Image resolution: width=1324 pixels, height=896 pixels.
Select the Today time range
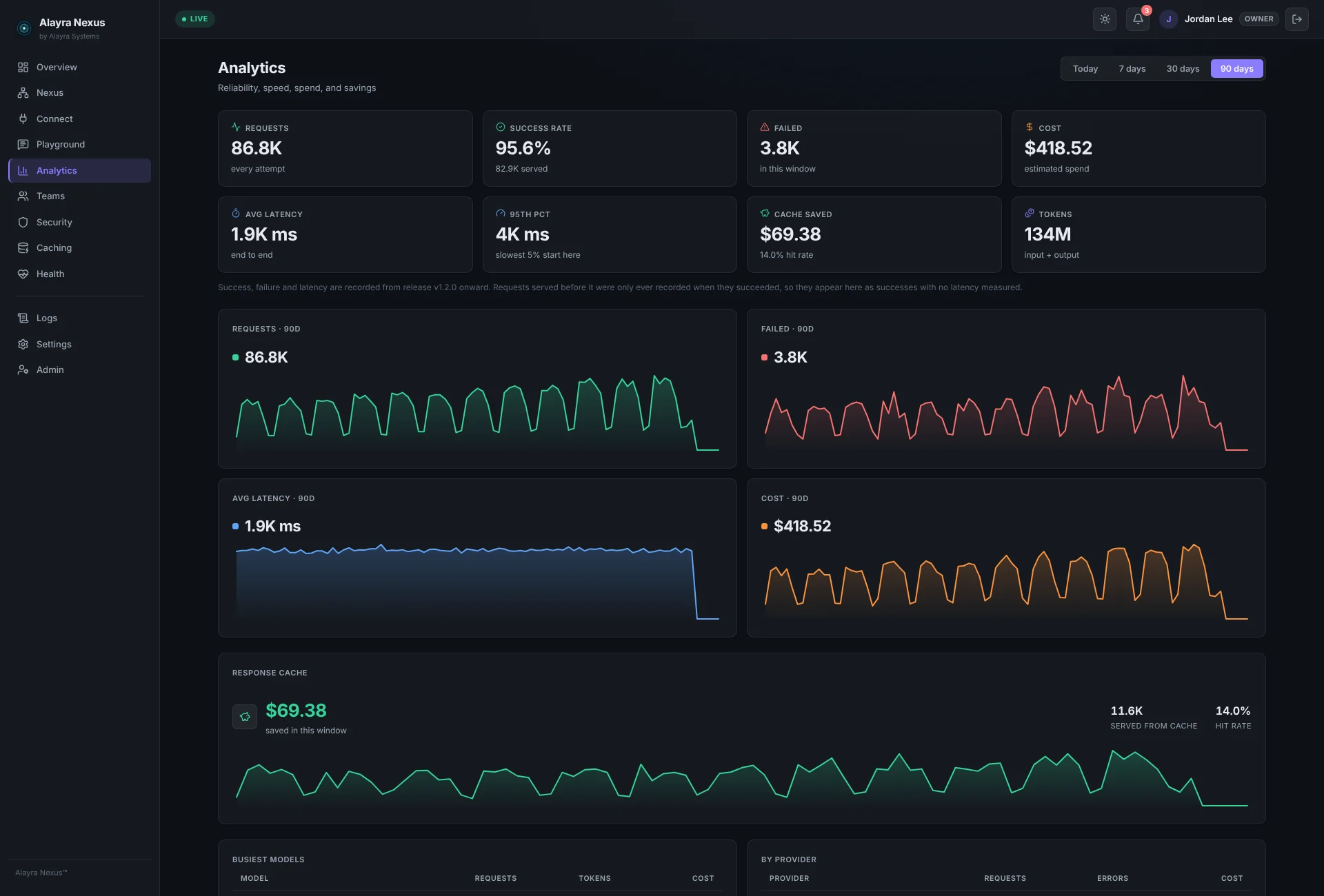1085,69
